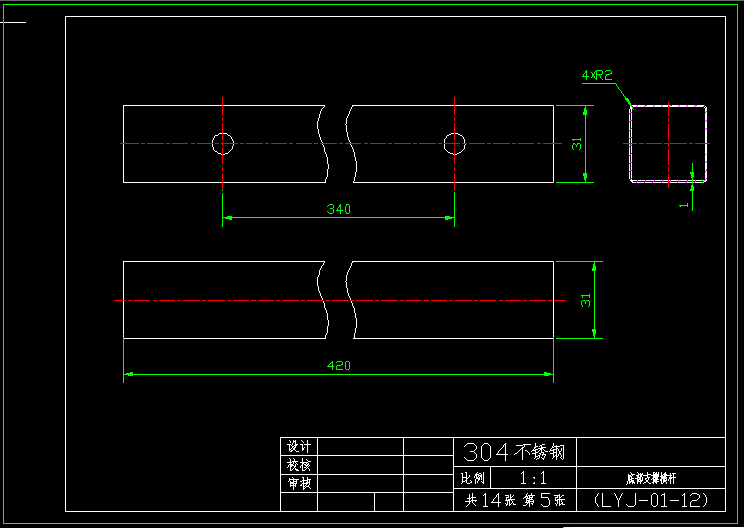
Task: Click the 校核 label in the title block
Action: 299,464
